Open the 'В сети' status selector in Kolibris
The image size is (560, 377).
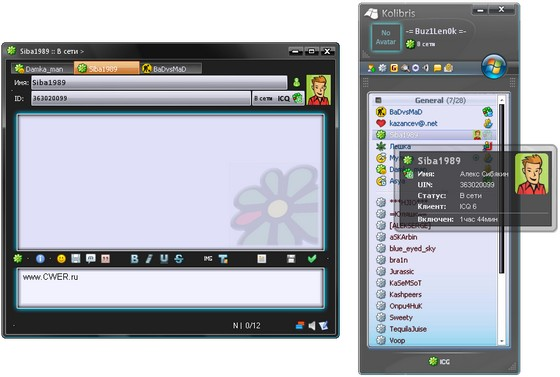pyautogui.click(x=421, y=44)
